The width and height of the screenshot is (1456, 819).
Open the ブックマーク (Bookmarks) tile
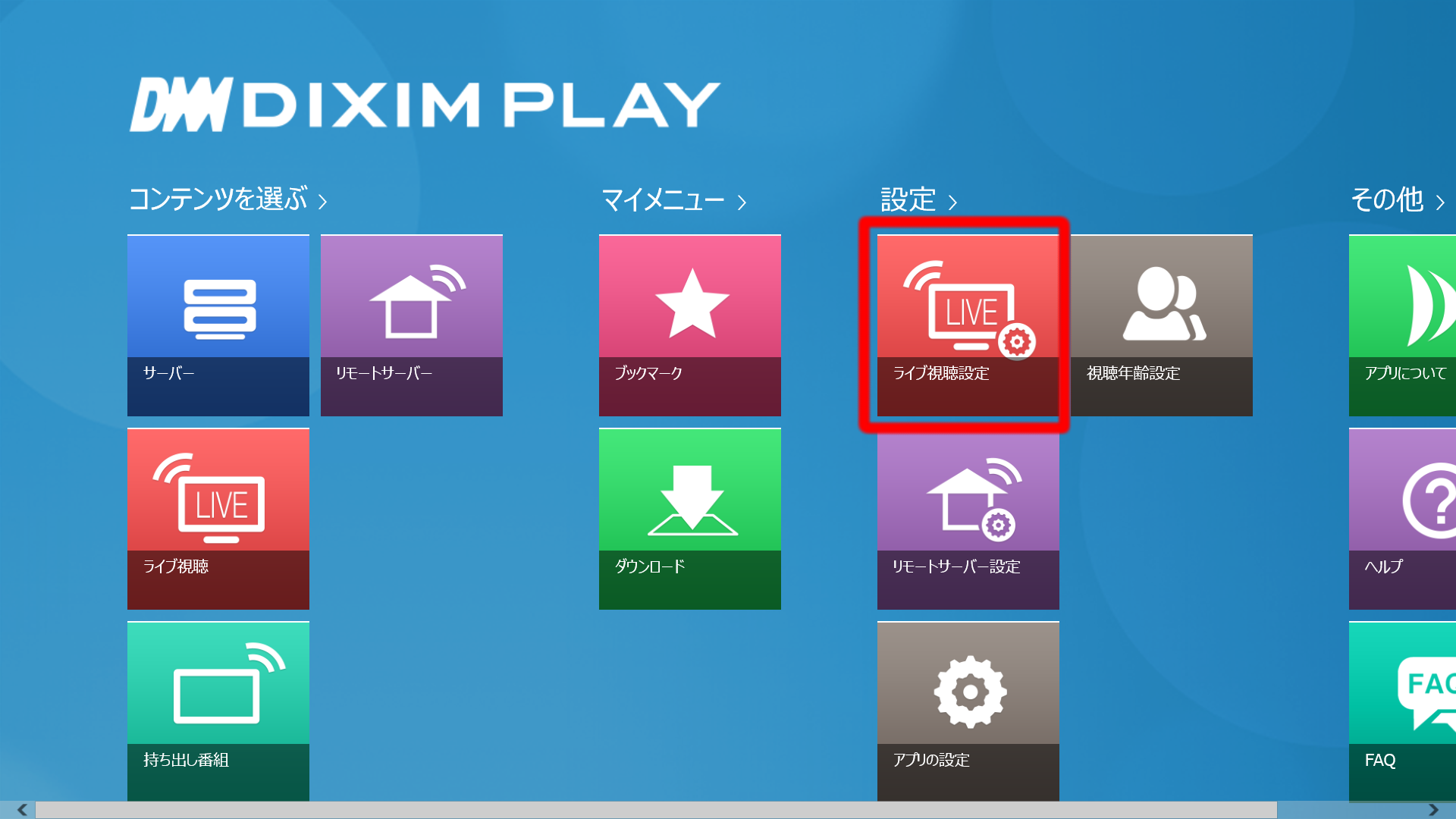[689, 325]
